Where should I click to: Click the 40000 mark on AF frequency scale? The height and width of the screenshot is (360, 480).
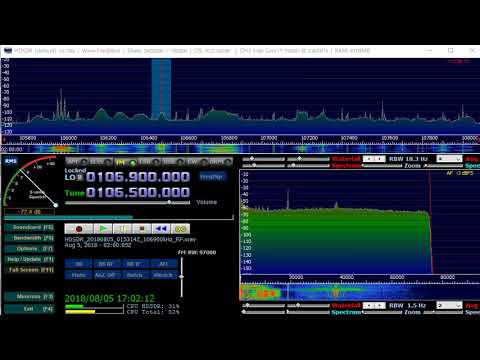(x=347, y=277)
